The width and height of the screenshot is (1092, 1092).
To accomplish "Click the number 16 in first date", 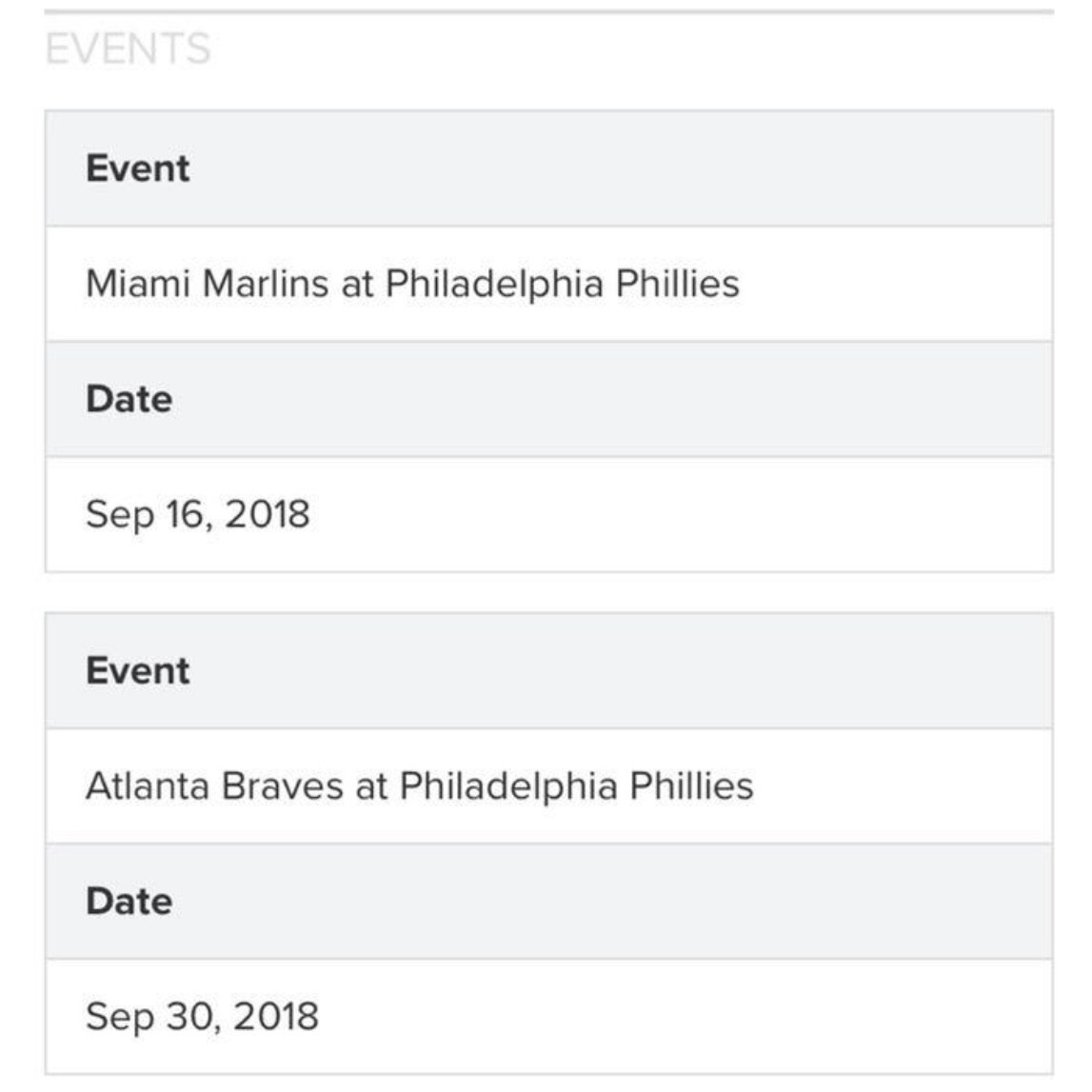I will (186, 514).
